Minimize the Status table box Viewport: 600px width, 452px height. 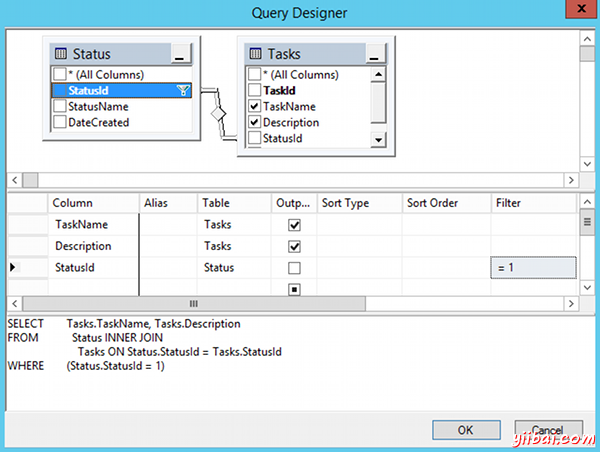tap(178, 54)
